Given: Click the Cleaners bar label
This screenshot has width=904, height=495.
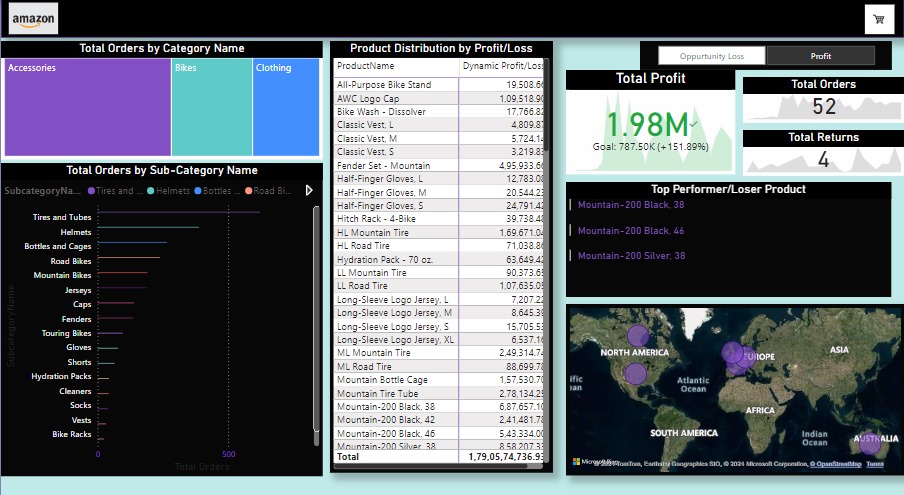Looking at the screenshot, I should [75, 391].
